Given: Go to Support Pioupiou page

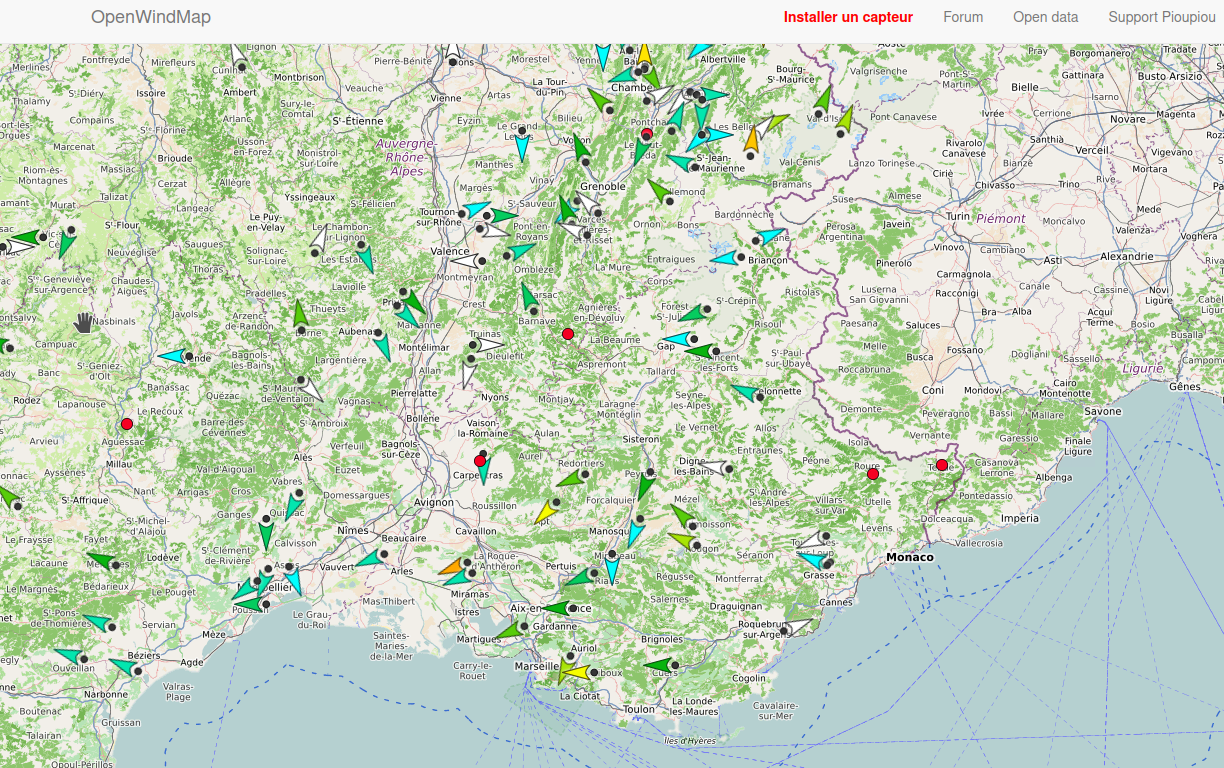Looking at the screenshot, I should pos(1162,17).
